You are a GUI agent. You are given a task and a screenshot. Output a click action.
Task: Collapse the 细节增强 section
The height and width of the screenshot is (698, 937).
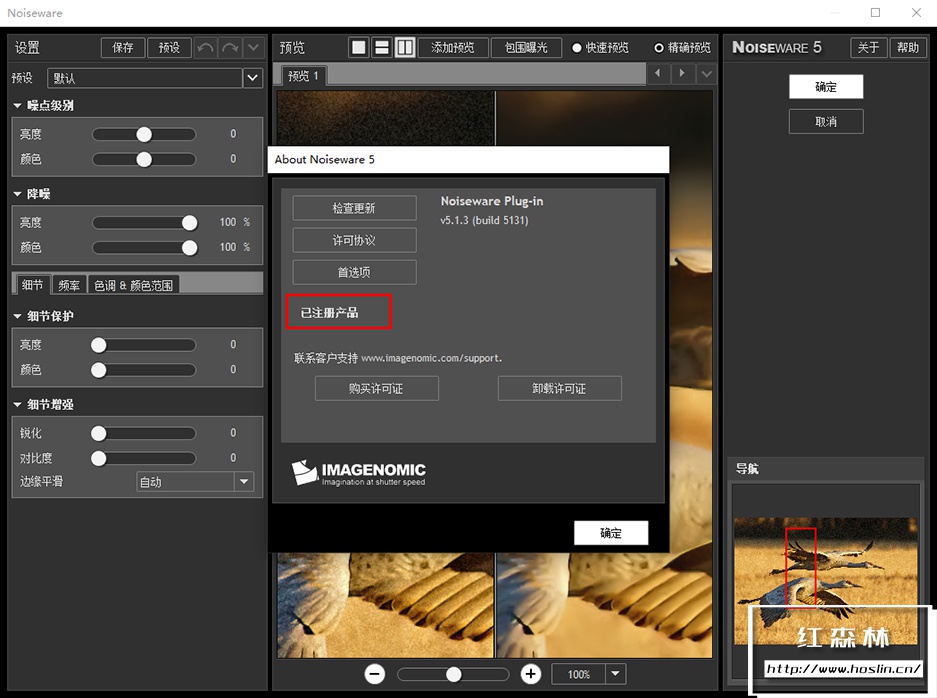point(17,405)
